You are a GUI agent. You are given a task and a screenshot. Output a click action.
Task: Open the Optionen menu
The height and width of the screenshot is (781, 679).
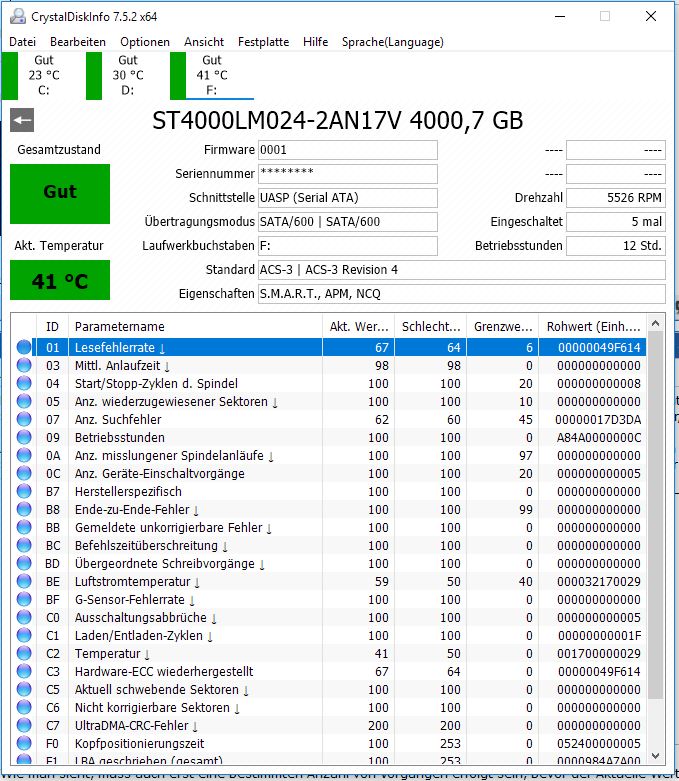tap(145, 42)
